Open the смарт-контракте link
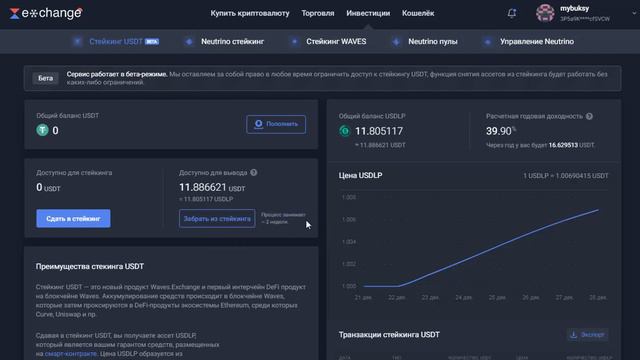This screenshot has height=360, width=640. click(x=70, y=354)
